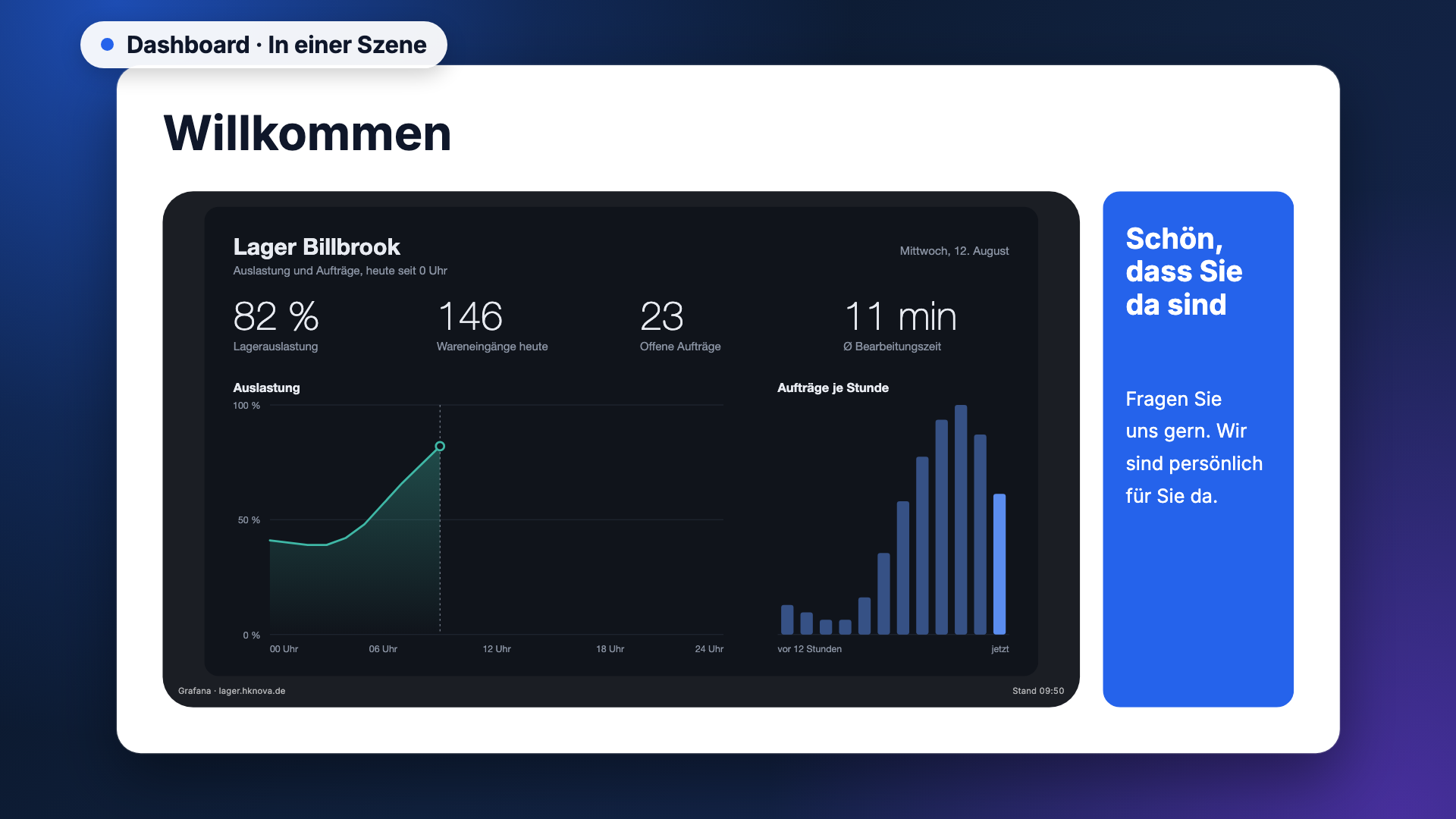Click the tallest bar in Aufträge je Stunde
1456x819 pixels.
point(961,519)
